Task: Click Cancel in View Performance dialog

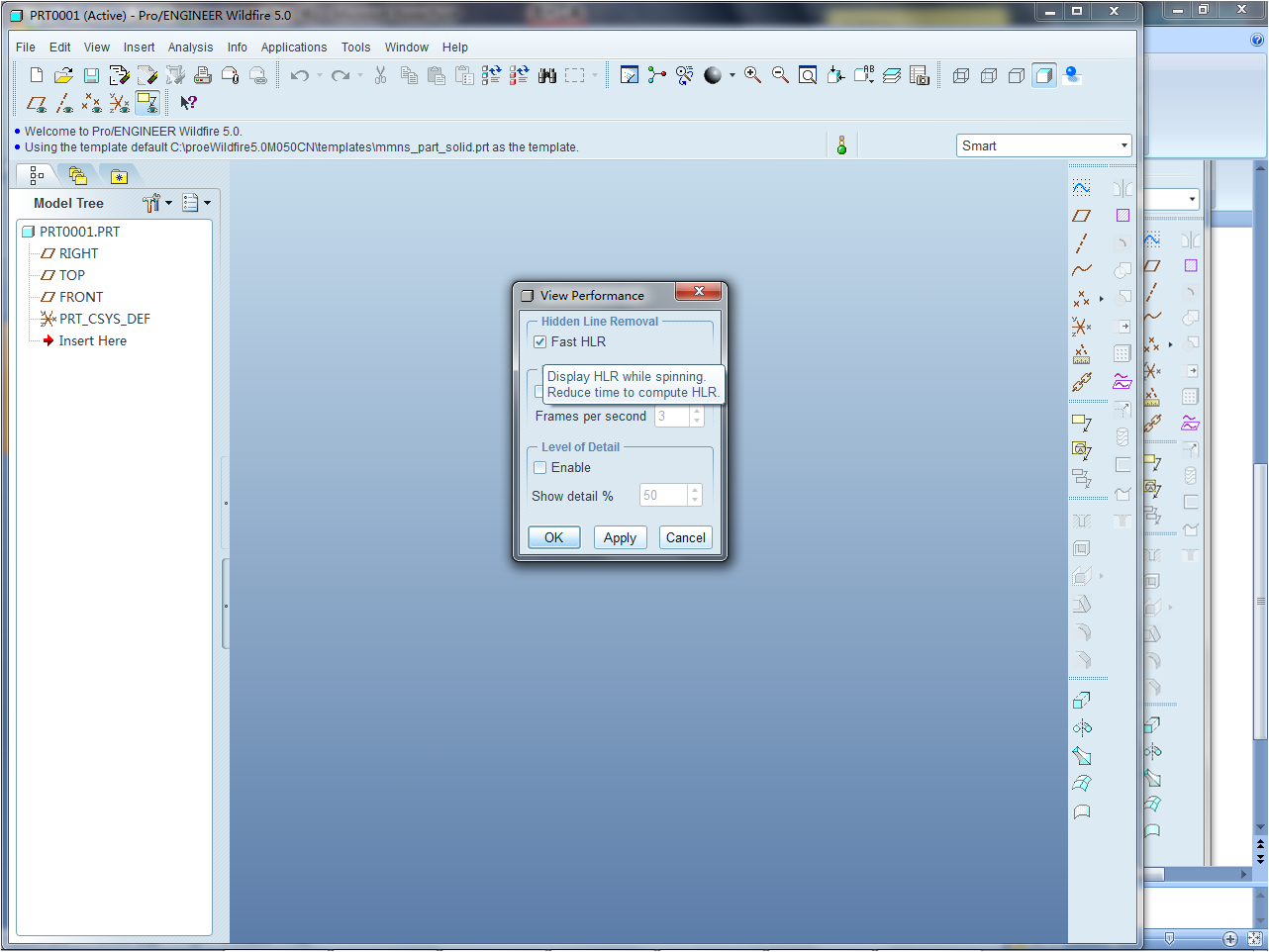Action: coord(686,537)
